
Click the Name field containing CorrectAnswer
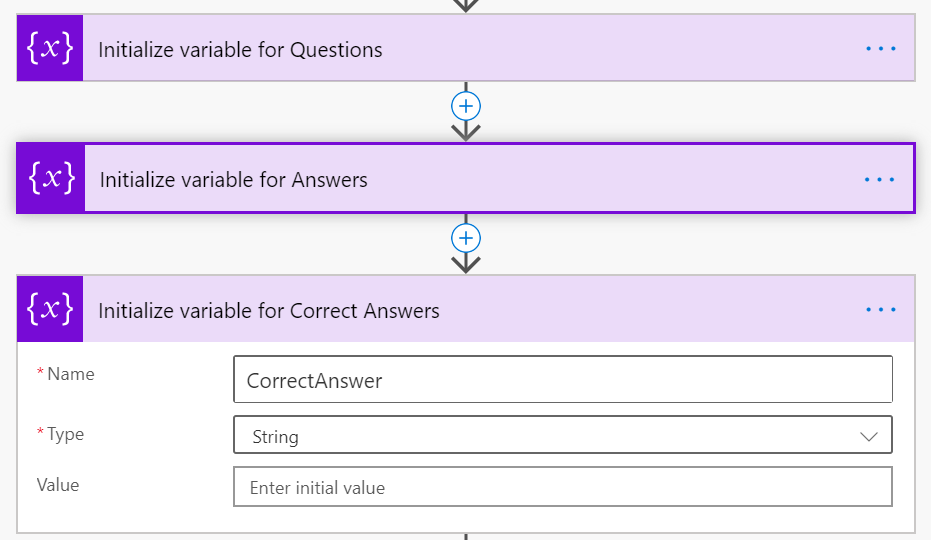[563, 379]
